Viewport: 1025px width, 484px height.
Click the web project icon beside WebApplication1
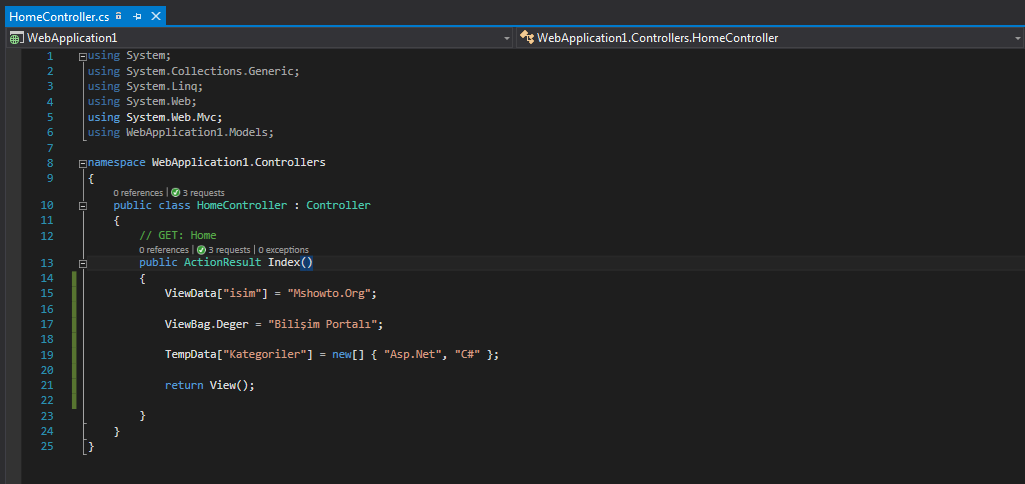coord(16,38)
